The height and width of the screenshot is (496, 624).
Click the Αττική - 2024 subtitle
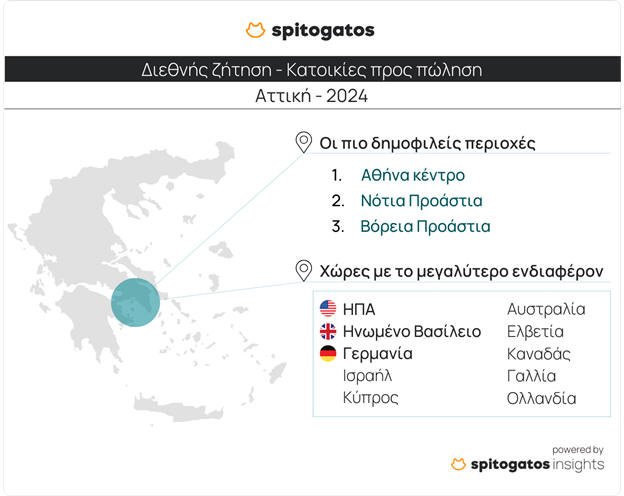coord(311,97)
